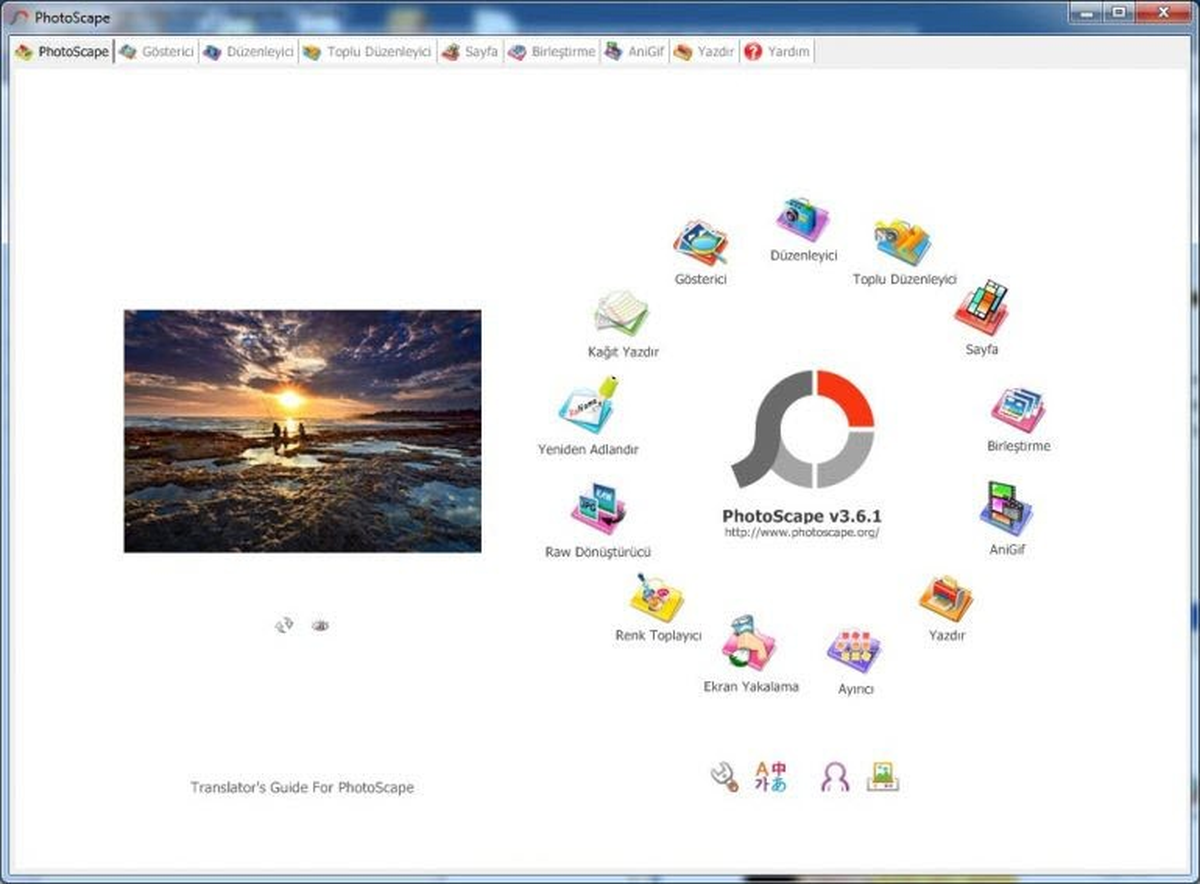Image resolution: width=1200 pixels, height=884 pixels.
Task: Switch to the Düzenleyici tab
Action: pyautogui.click(x=248, y=52)
